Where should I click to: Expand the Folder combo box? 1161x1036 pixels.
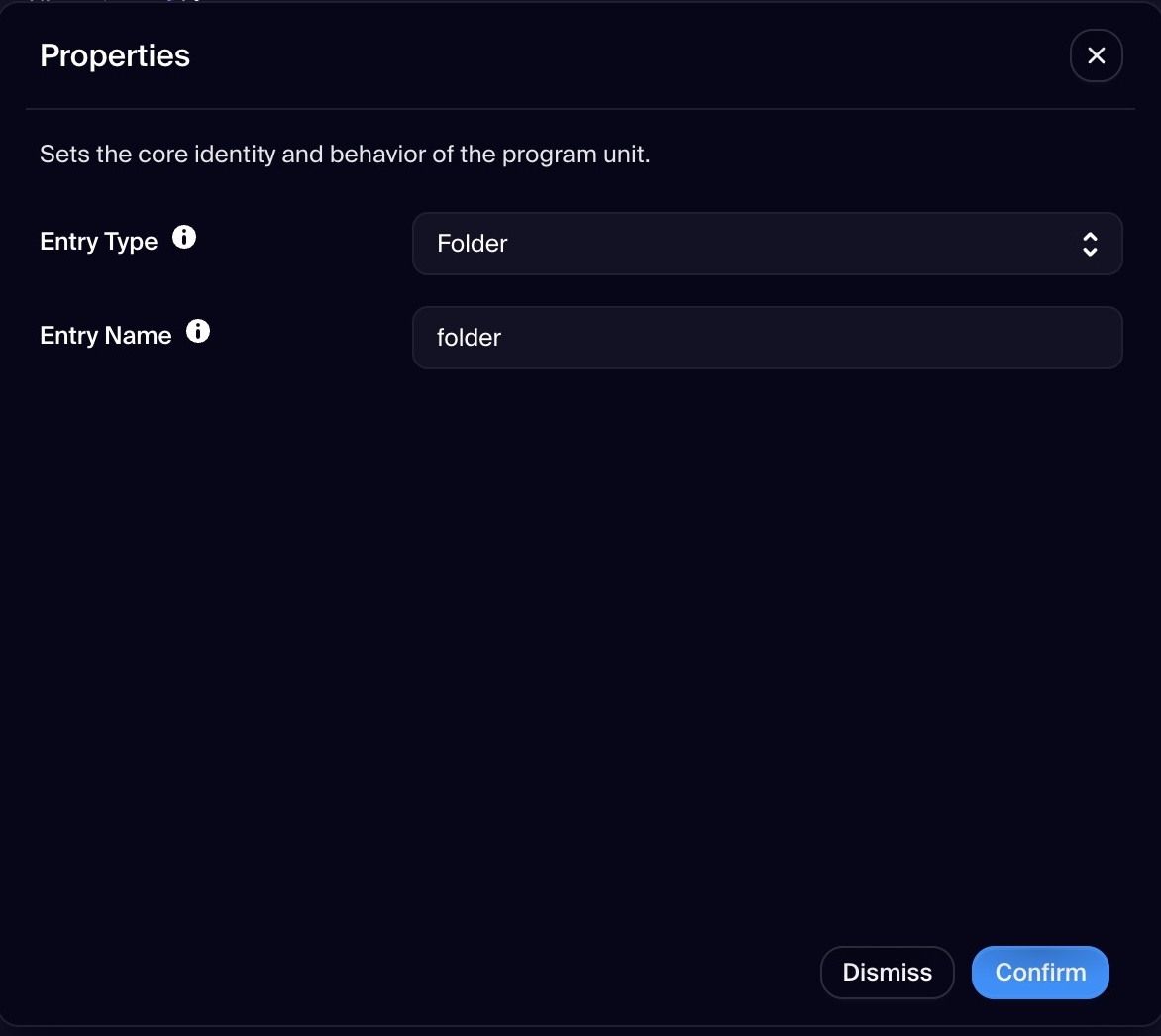(766, 244)
